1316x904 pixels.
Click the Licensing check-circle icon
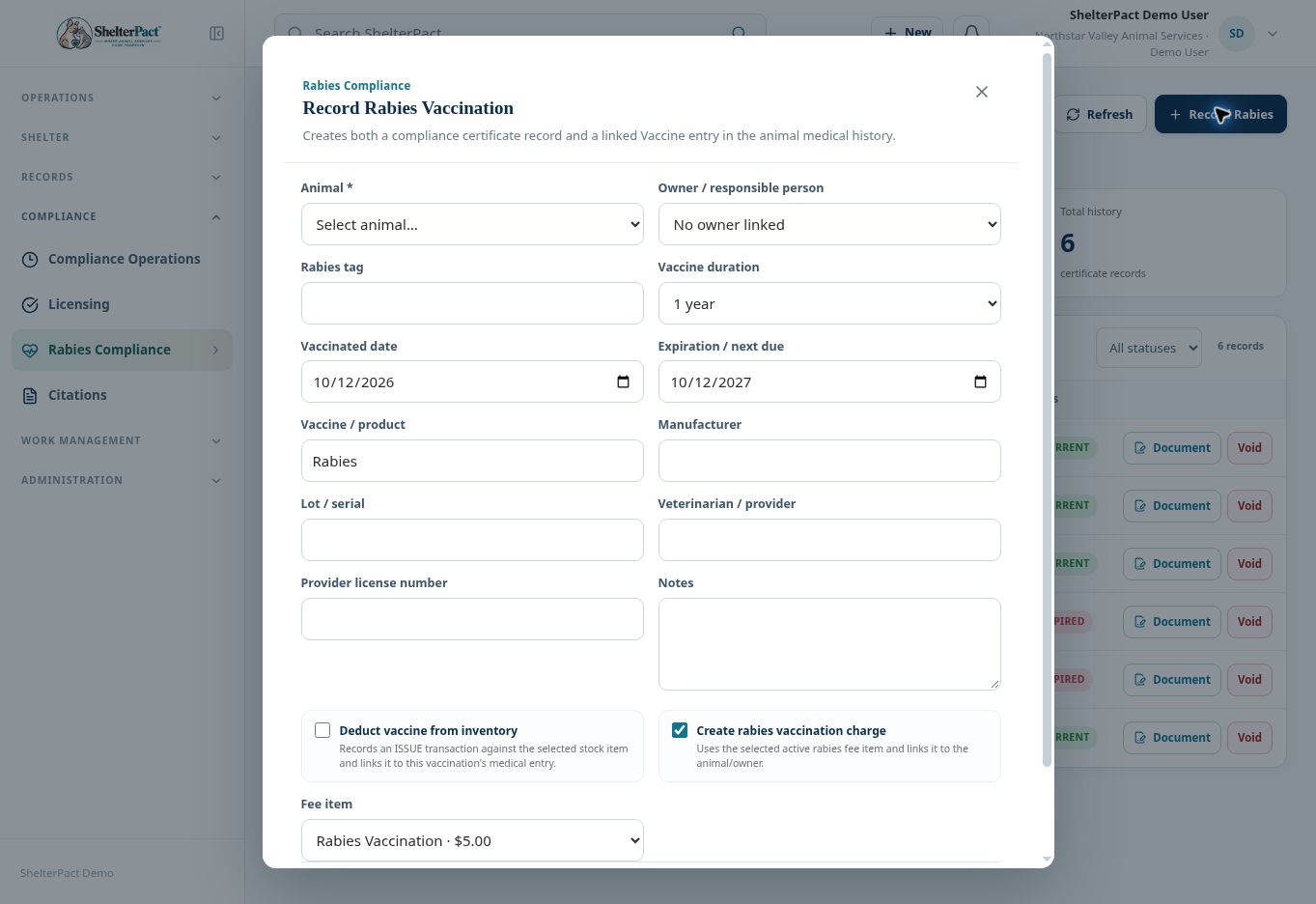[30, 304]
